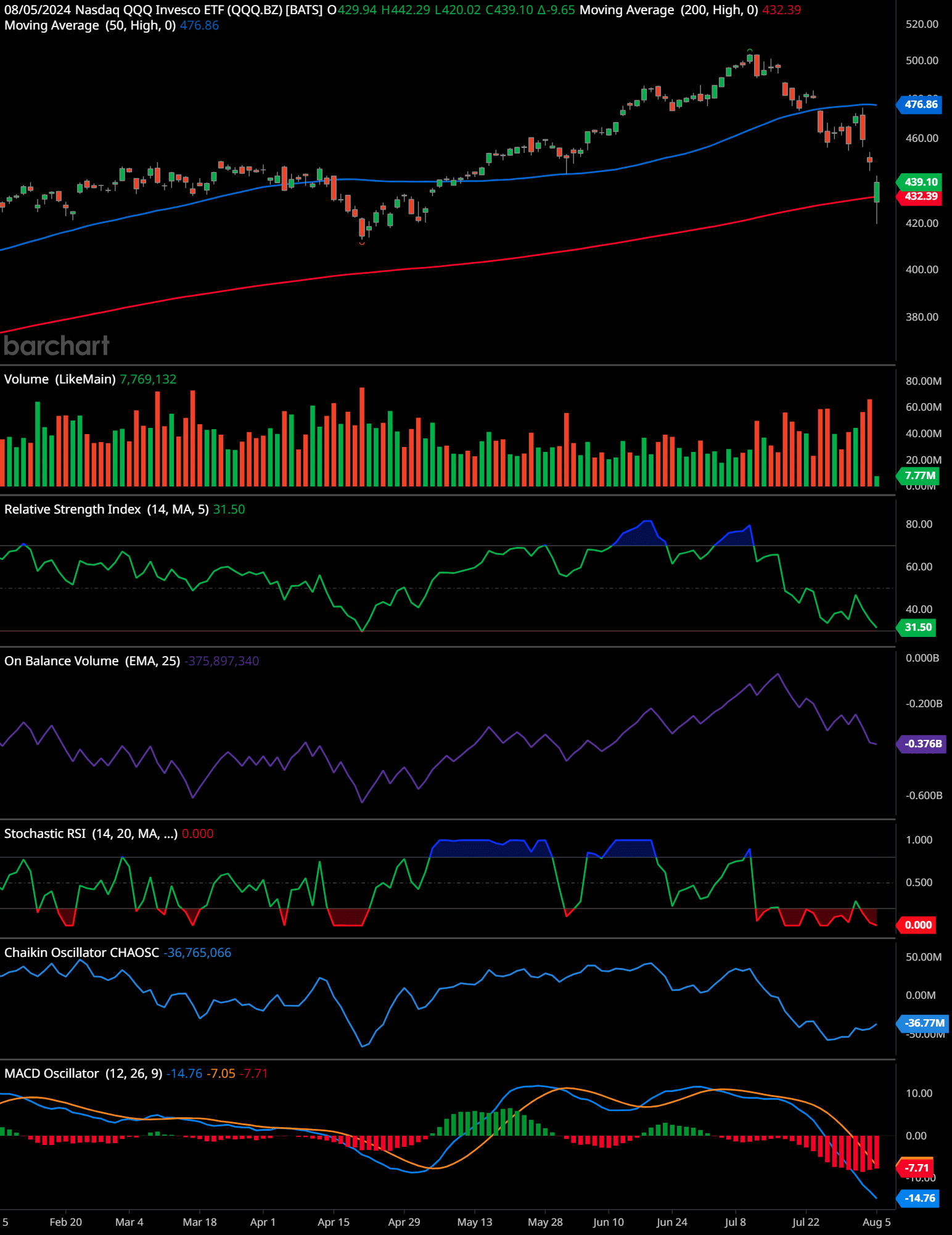Click the -36.77M Chaikin Oscillator tag

click(x=924, y=1023)
